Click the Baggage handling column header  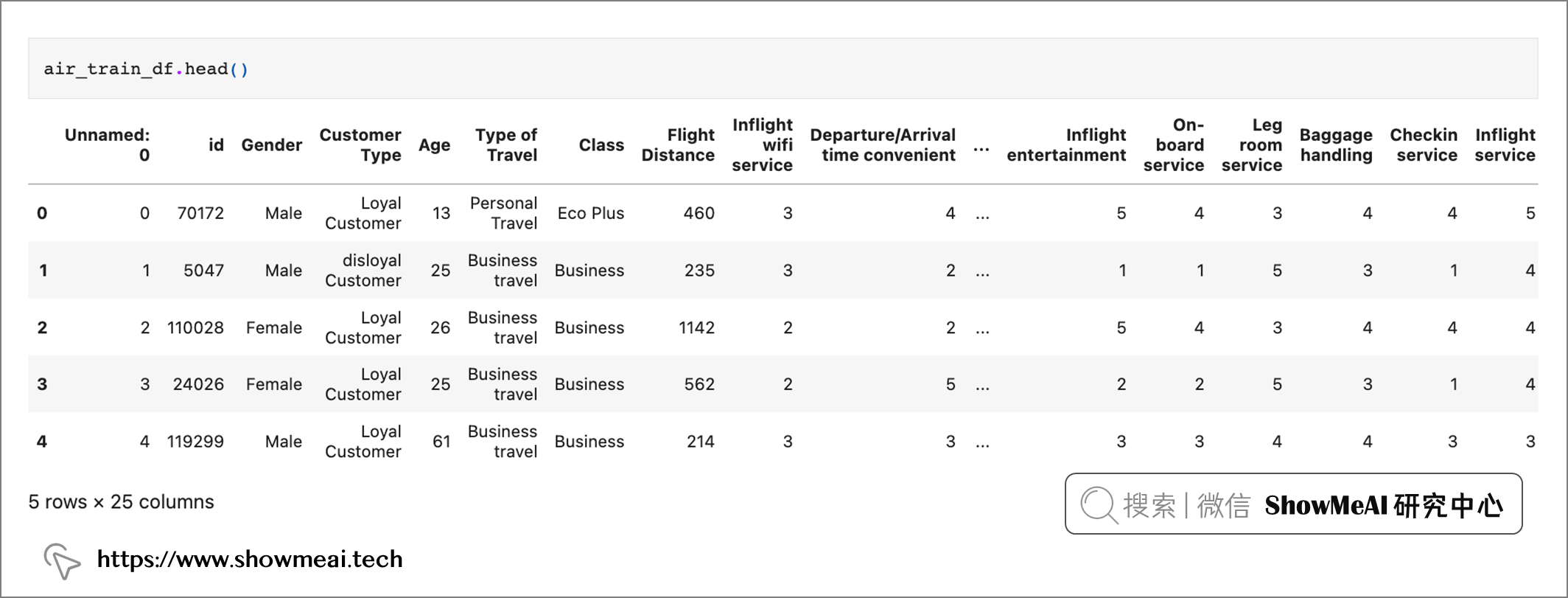1336,145
